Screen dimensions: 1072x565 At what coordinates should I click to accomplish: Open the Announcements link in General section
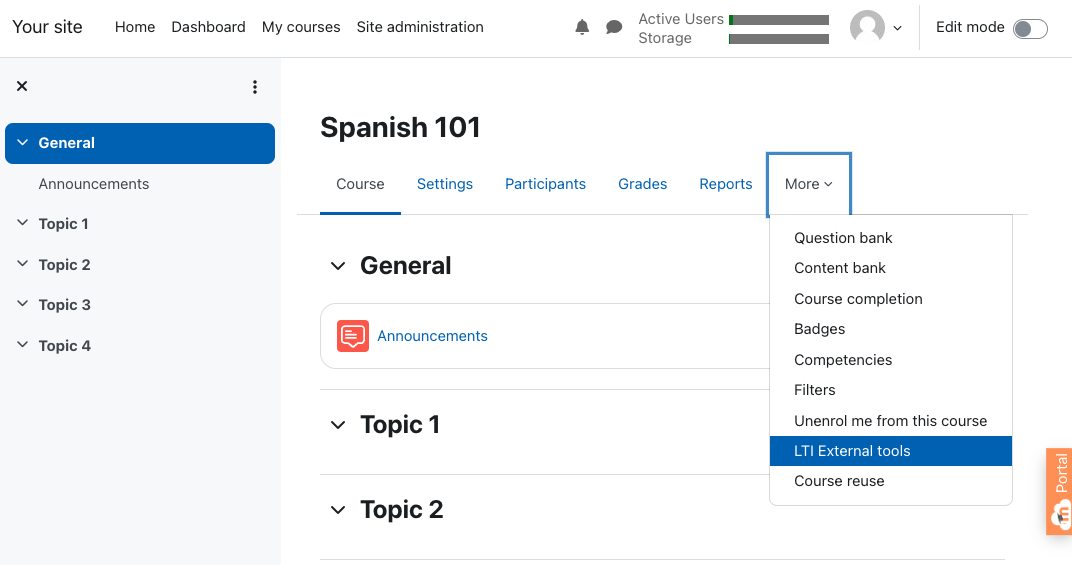click(x=432, y=336)
